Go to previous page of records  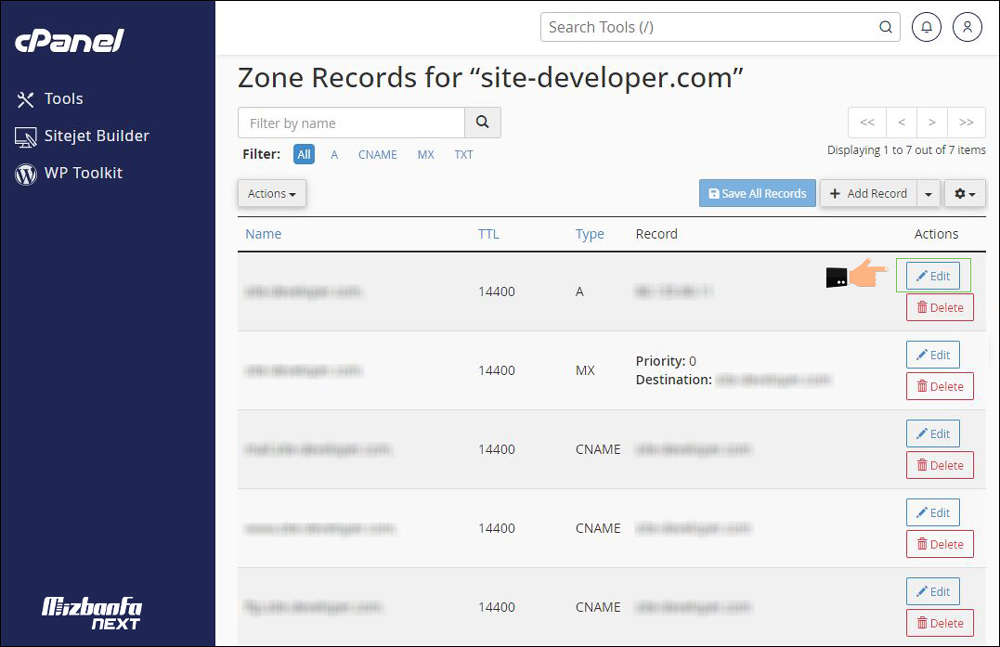[x=902, y=123]
